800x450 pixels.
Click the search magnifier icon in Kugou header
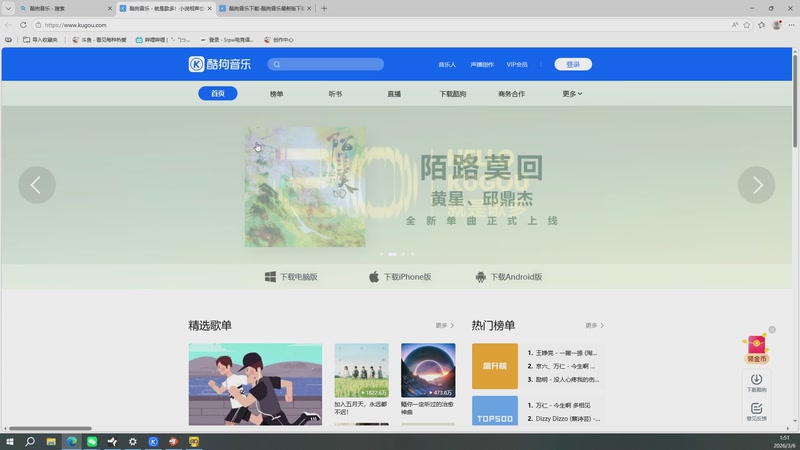(277, 64)
